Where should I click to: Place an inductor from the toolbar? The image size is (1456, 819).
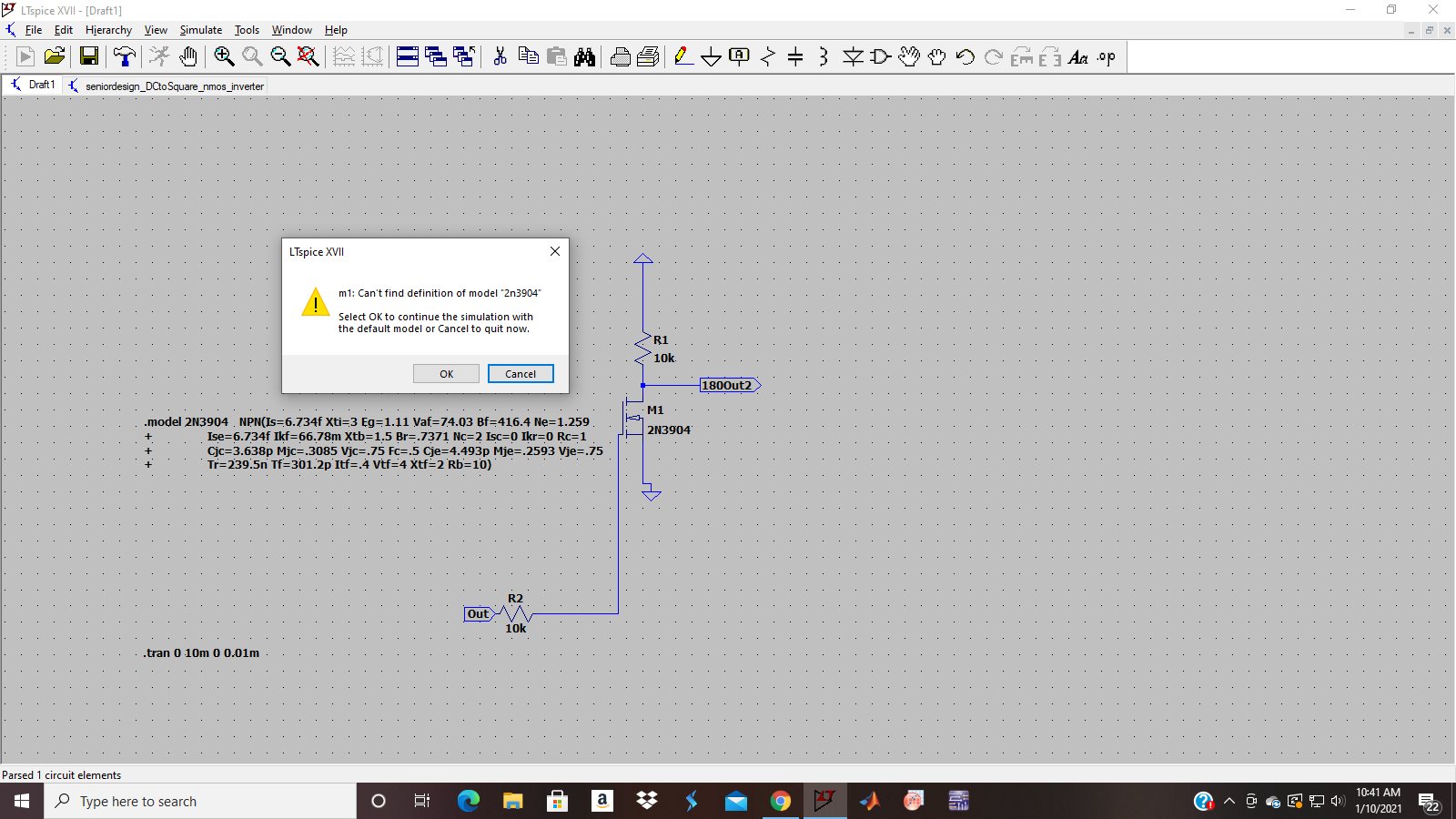pos(824,56)
